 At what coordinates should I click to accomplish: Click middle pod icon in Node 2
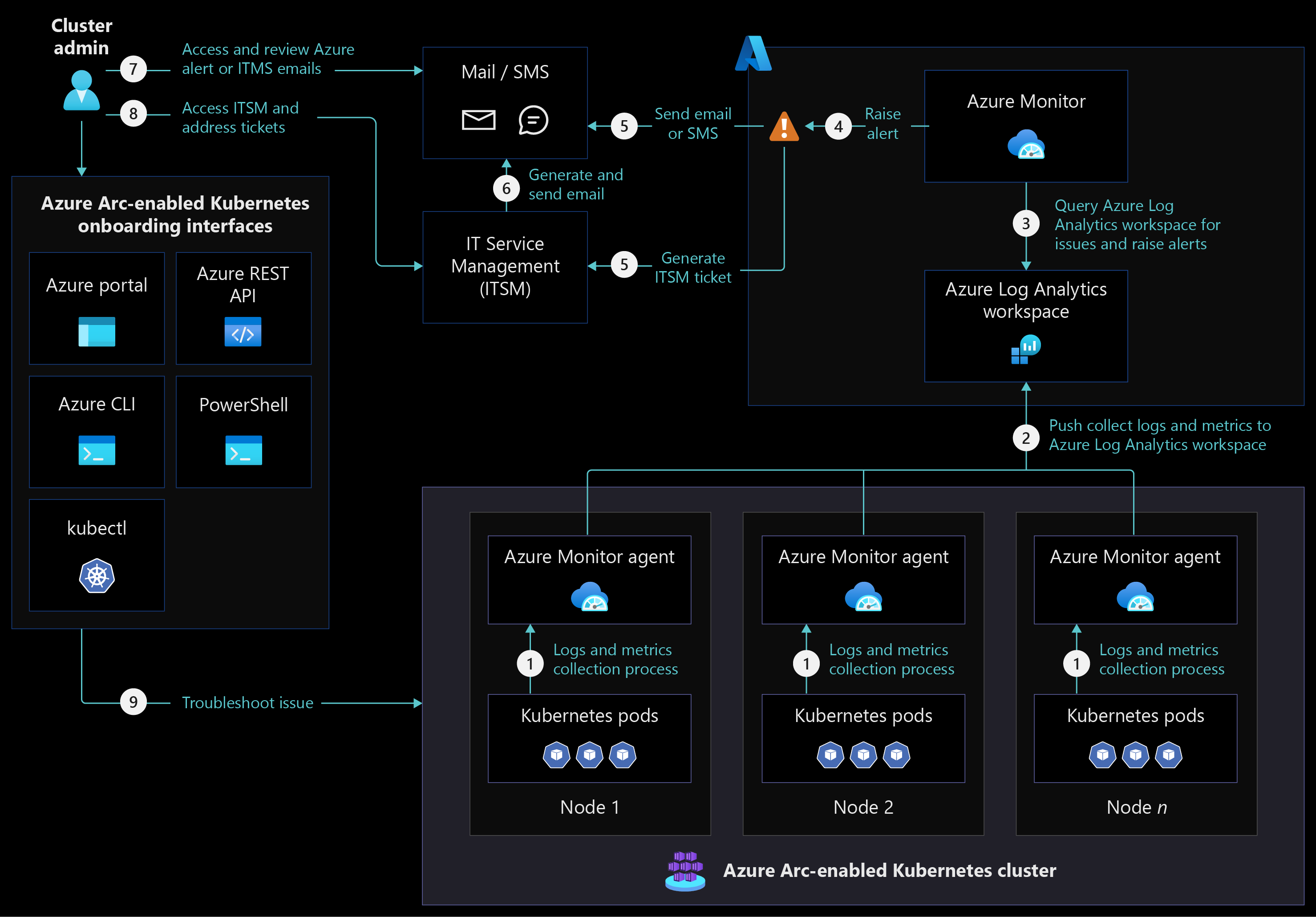(x=864, y=755)
